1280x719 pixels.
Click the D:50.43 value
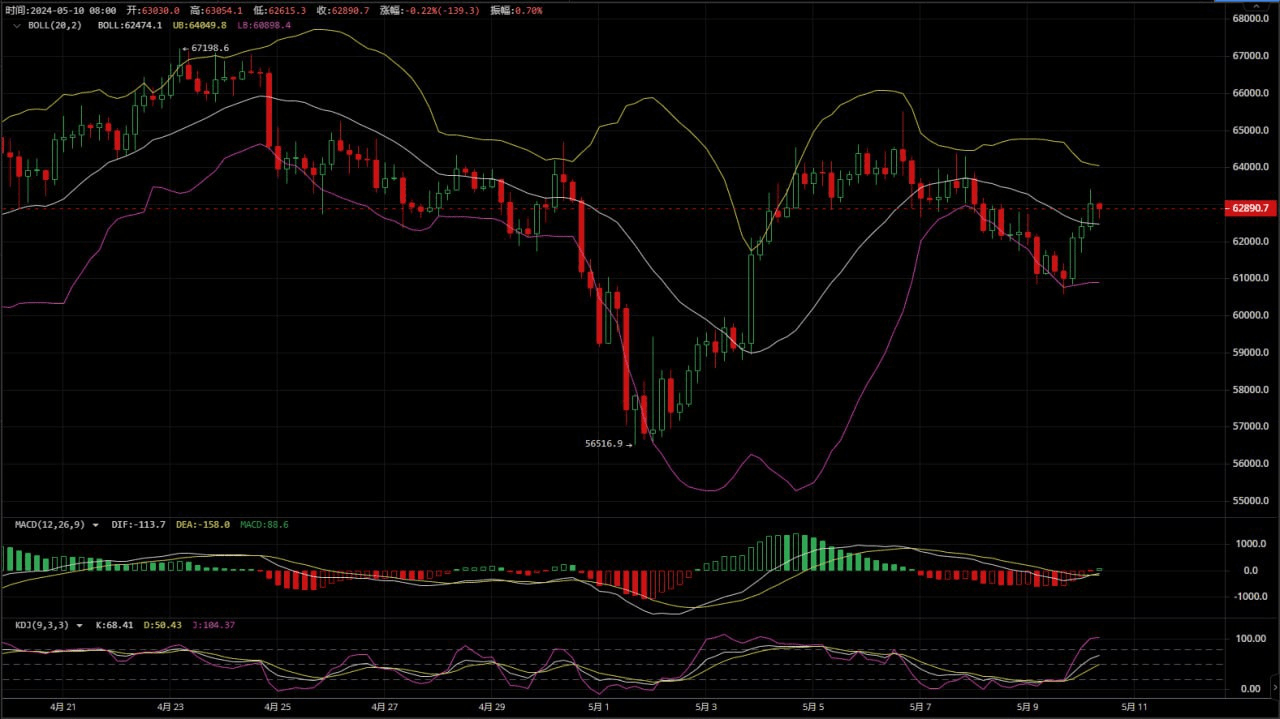162,625
